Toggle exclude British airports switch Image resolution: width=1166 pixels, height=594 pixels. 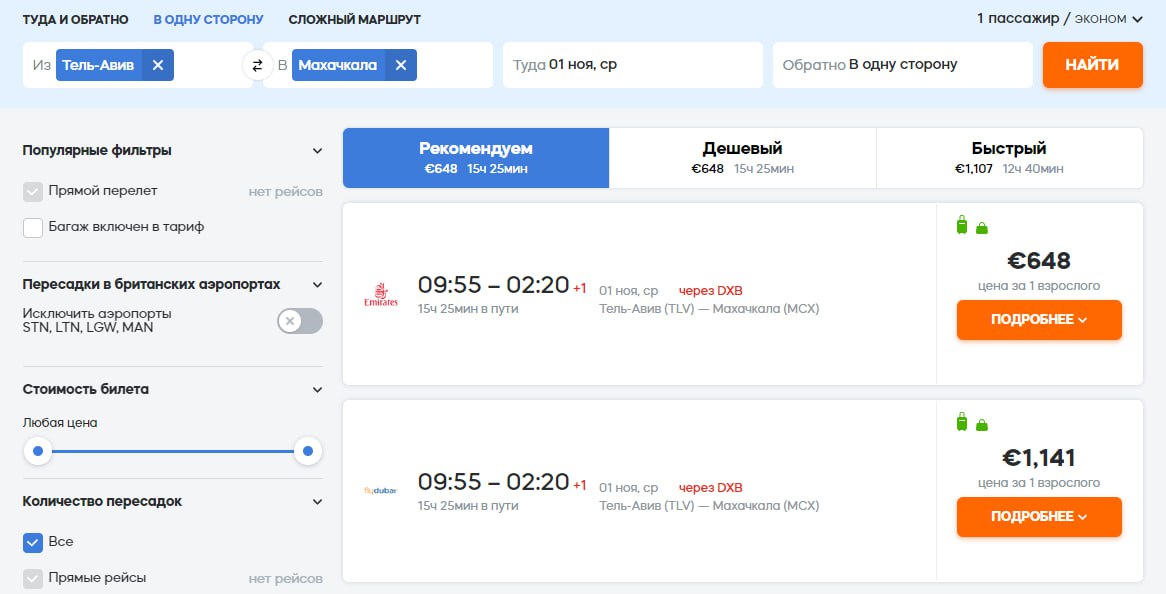click(x=300, y=321)
